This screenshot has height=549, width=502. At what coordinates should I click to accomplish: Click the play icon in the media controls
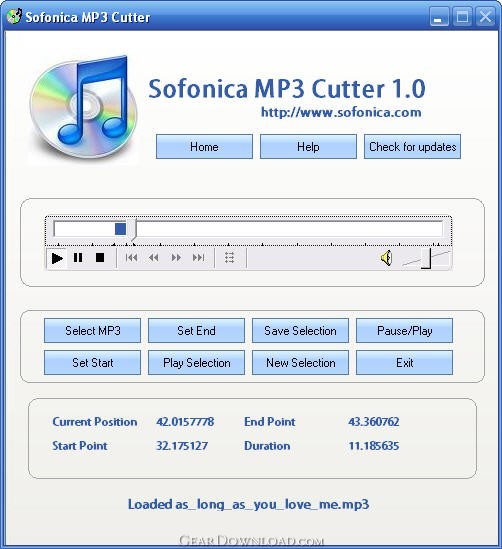pyautogui.click(x=57, y=258)
